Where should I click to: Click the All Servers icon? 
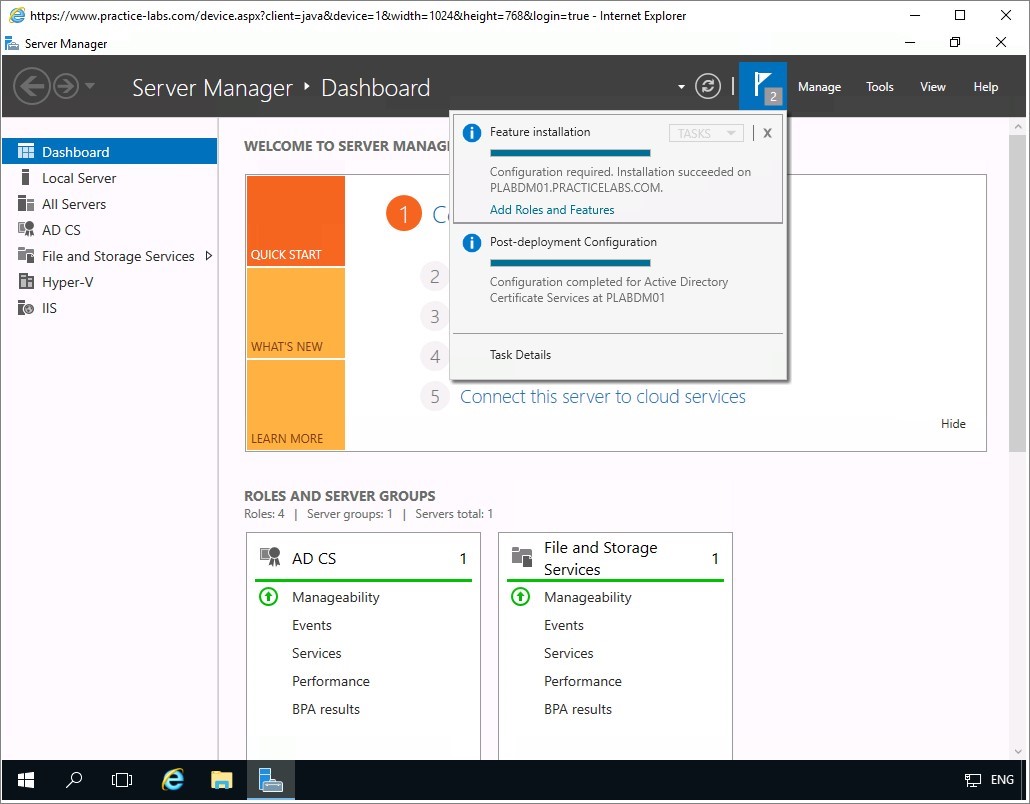coord(26,204)
